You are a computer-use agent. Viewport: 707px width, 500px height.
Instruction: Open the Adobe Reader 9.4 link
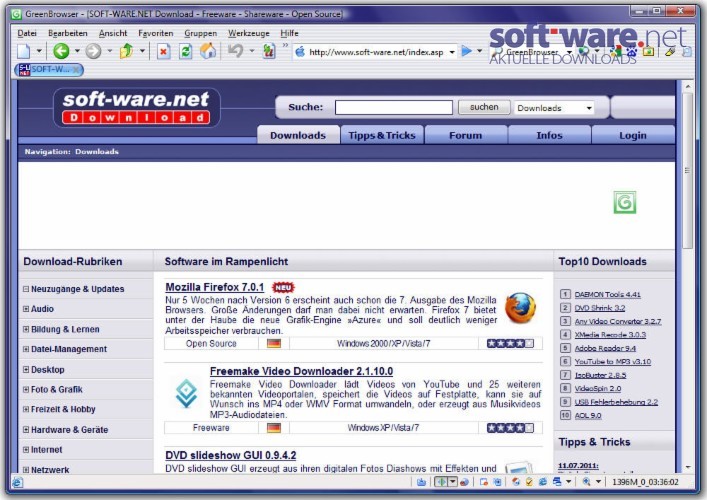pyautogui.click(x=605, y=348)
